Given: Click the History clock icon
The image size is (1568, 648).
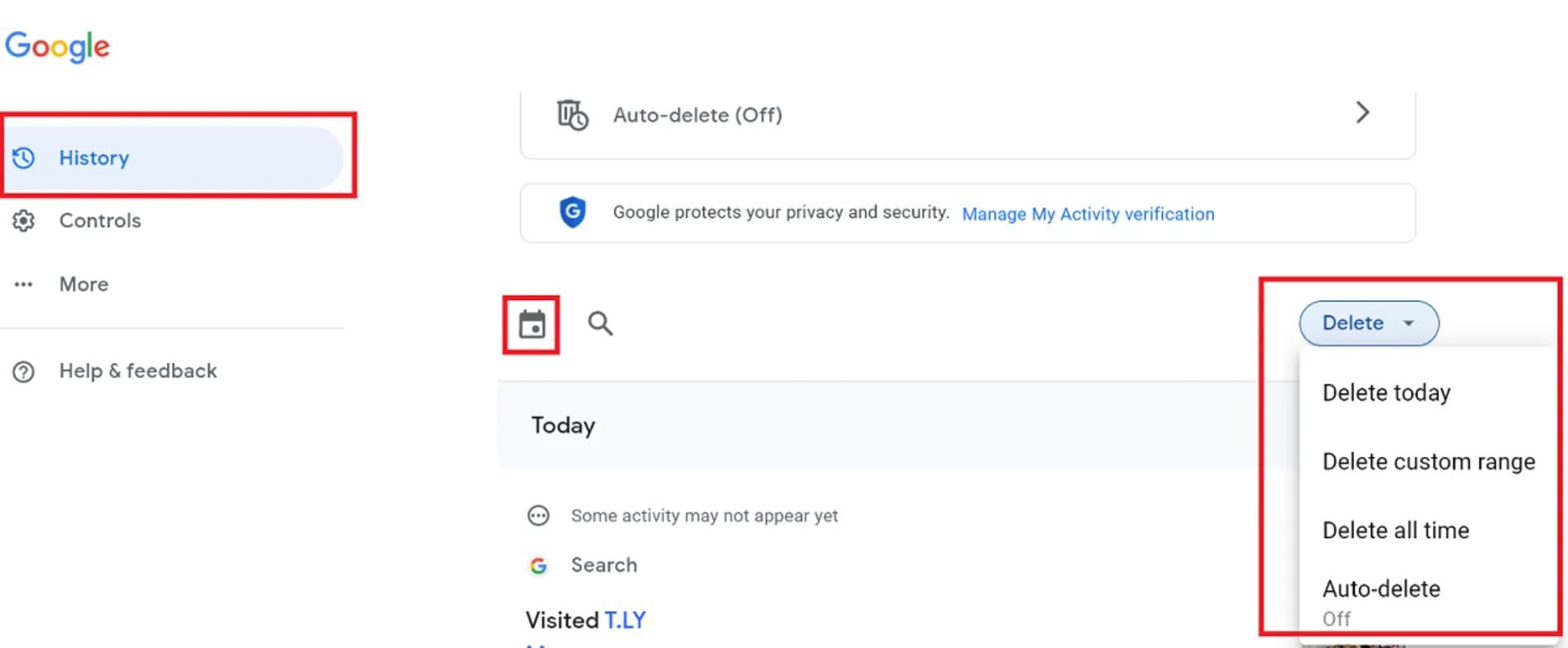Looking at the screenshot, I should 24,158.
